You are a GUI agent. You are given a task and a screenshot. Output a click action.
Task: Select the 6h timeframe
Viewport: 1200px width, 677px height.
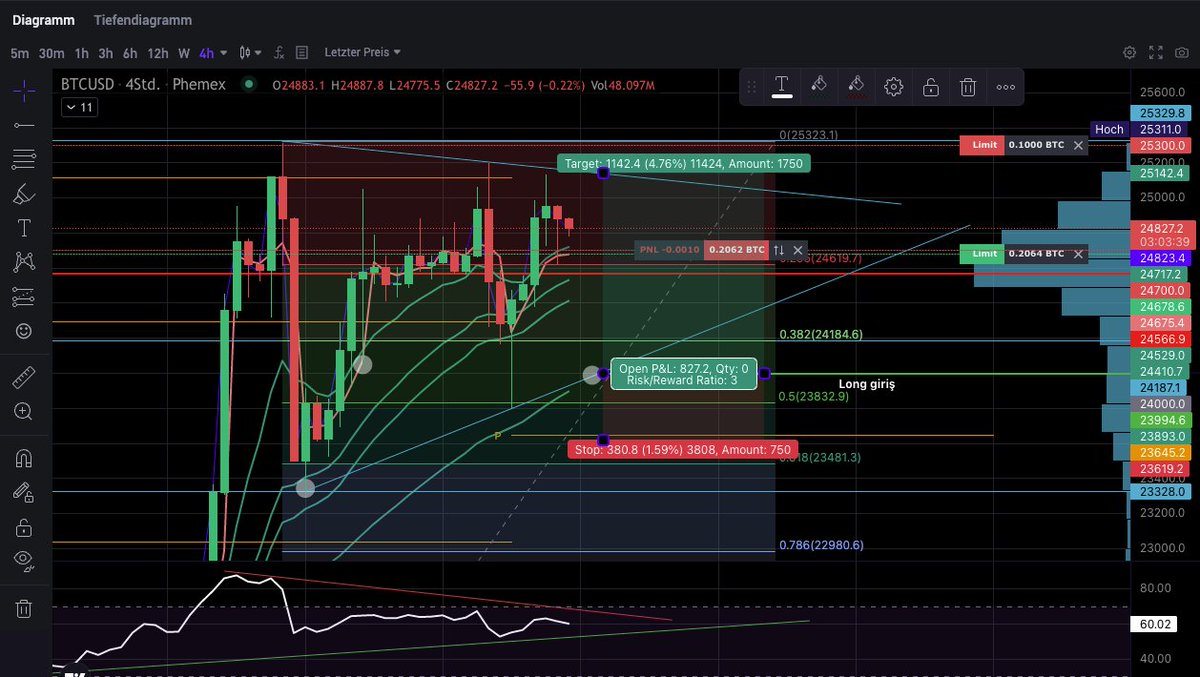130,52
